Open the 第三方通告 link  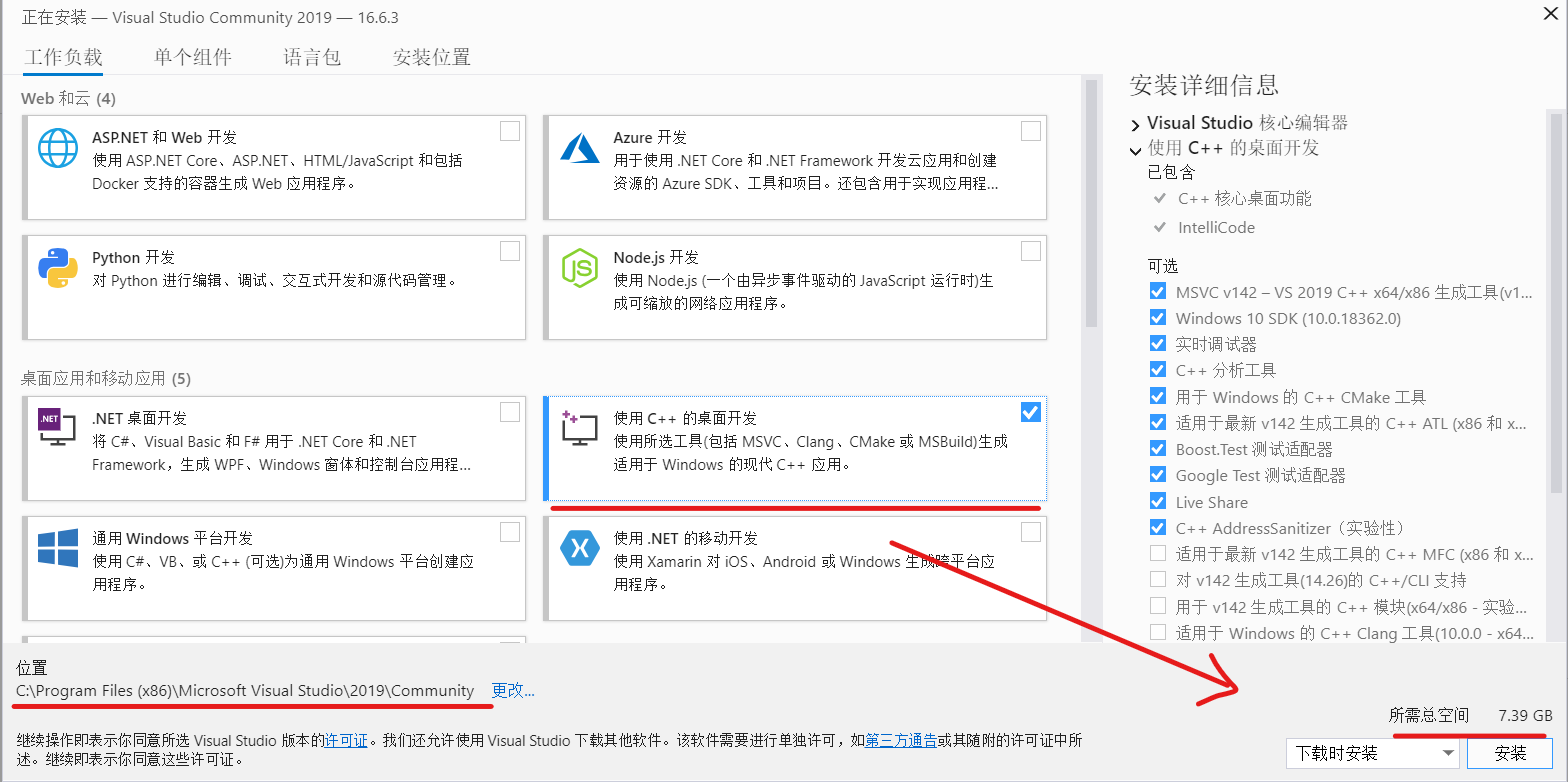901,740
